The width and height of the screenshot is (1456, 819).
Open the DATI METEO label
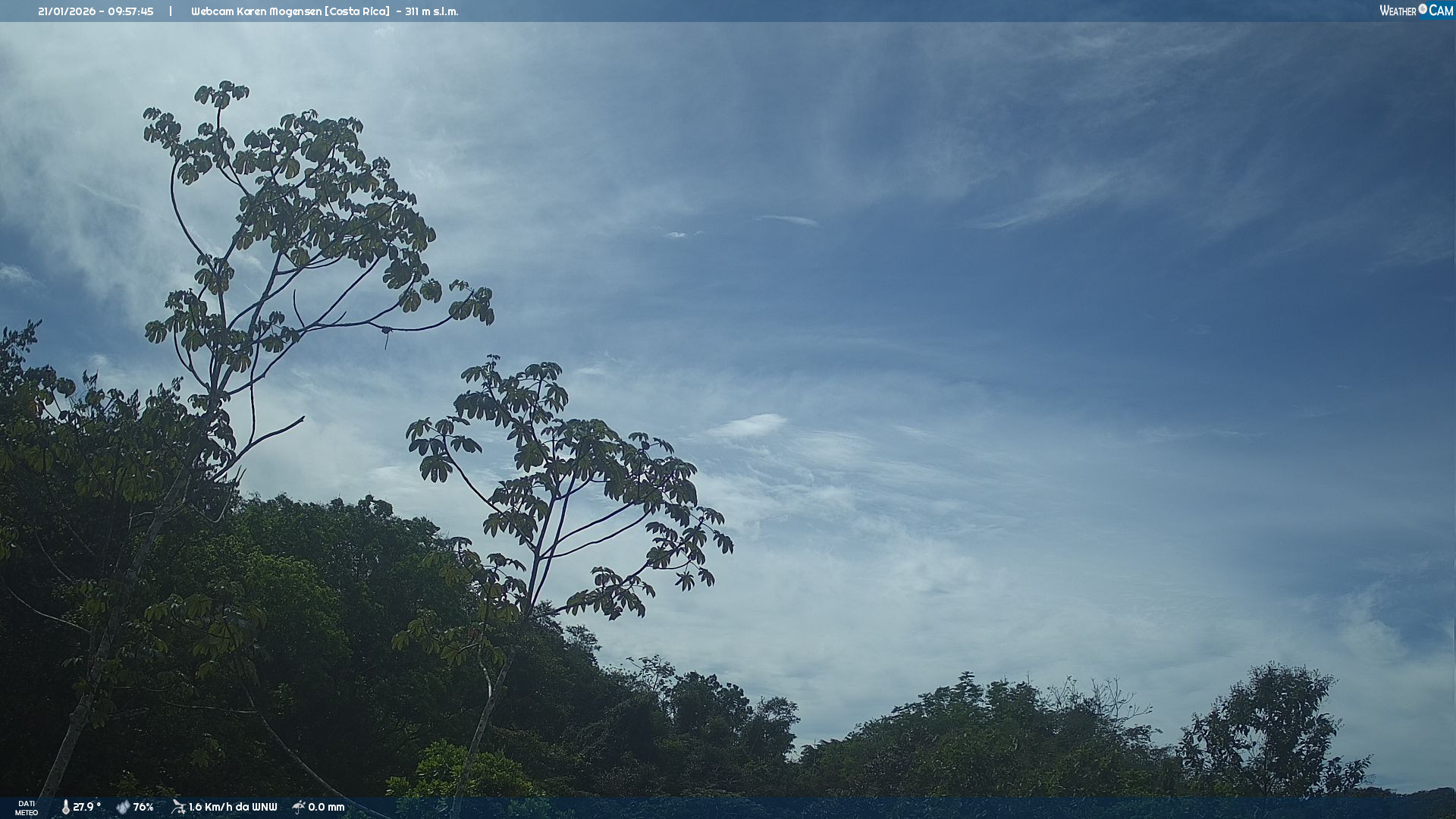(27, 808)
